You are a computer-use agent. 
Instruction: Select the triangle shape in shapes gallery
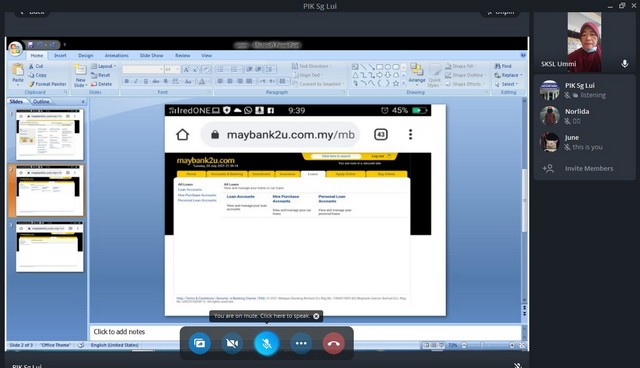356,75
